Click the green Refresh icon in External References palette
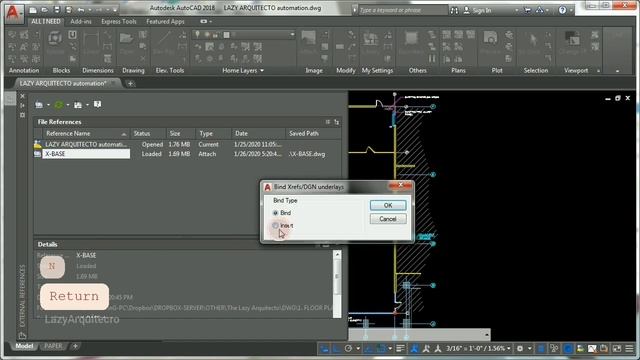Viewport: 640px width, 360px height. point(59,105)
